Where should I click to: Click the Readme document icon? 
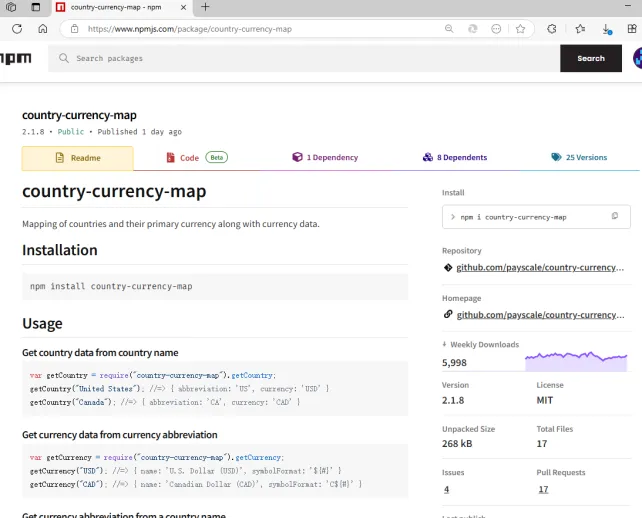pyautogui.click(x=60, y=158)
